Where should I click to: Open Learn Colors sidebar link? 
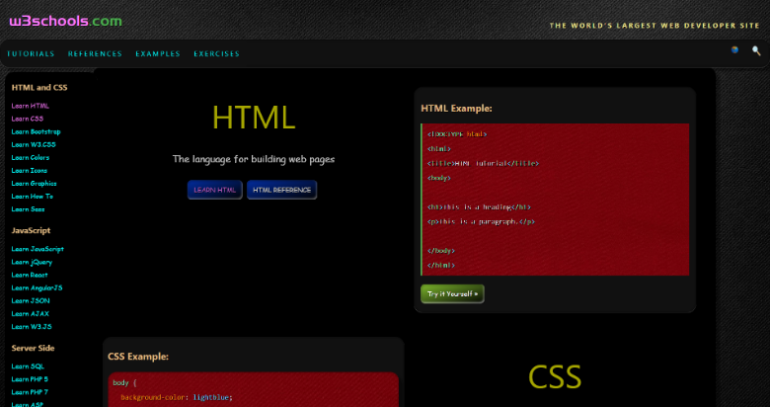(30, 158)
